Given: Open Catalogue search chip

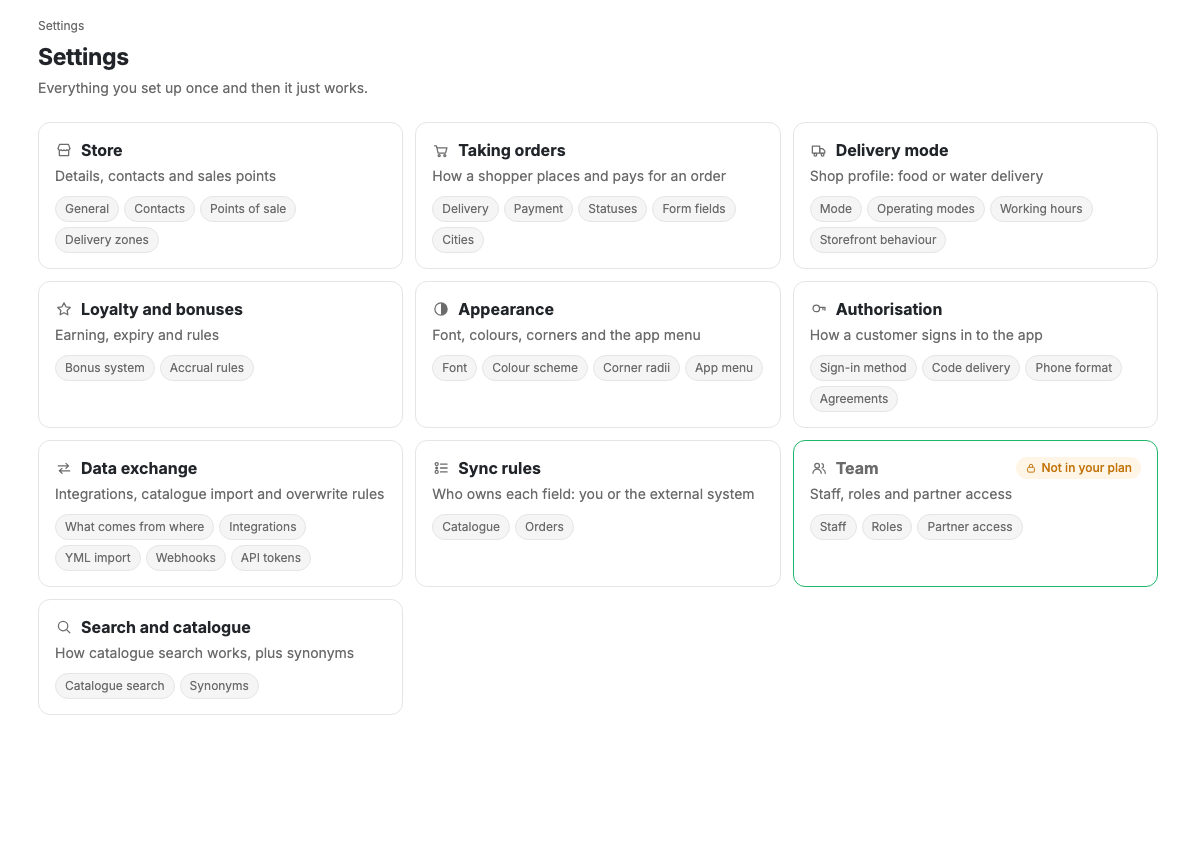Looking at the screenshot, I should pyautogui.click(x=114, y=686).
